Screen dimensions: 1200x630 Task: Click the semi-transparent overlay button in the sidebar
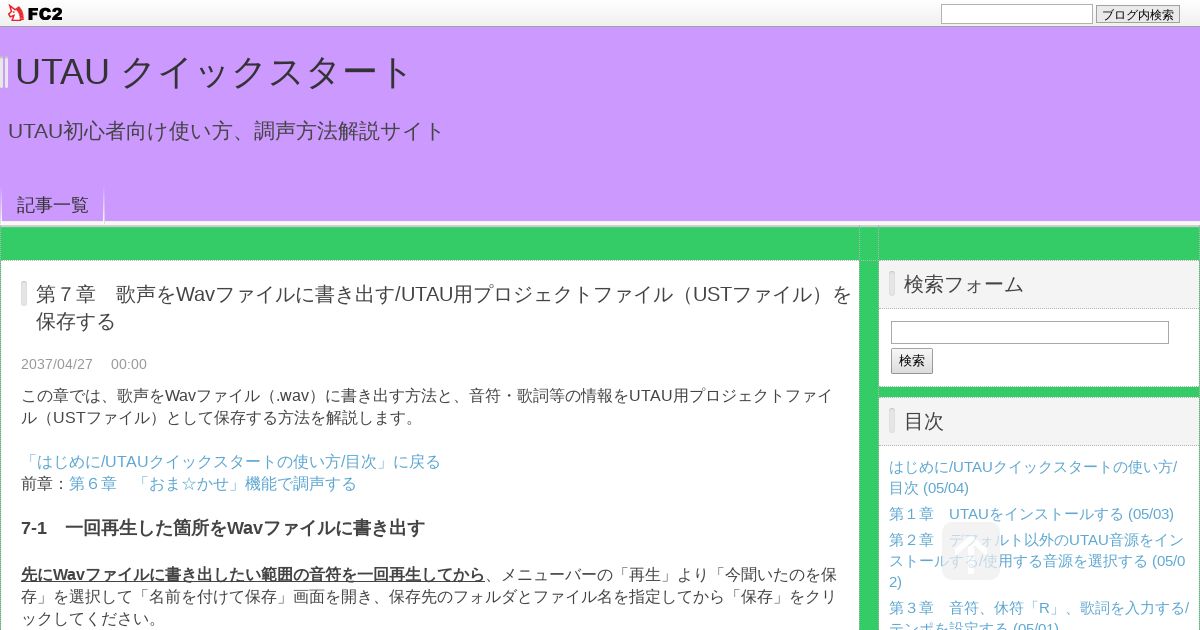tap(971, 551)
